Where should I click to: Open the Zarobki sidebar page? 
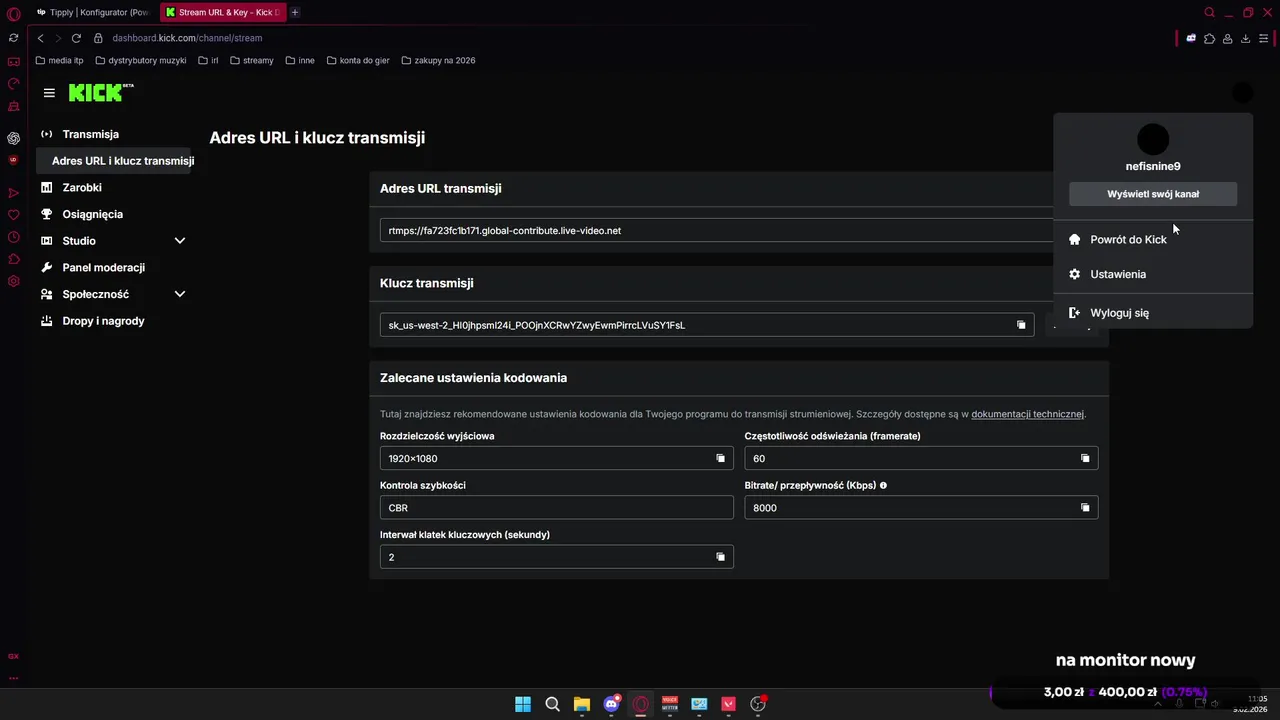(82, 187)
